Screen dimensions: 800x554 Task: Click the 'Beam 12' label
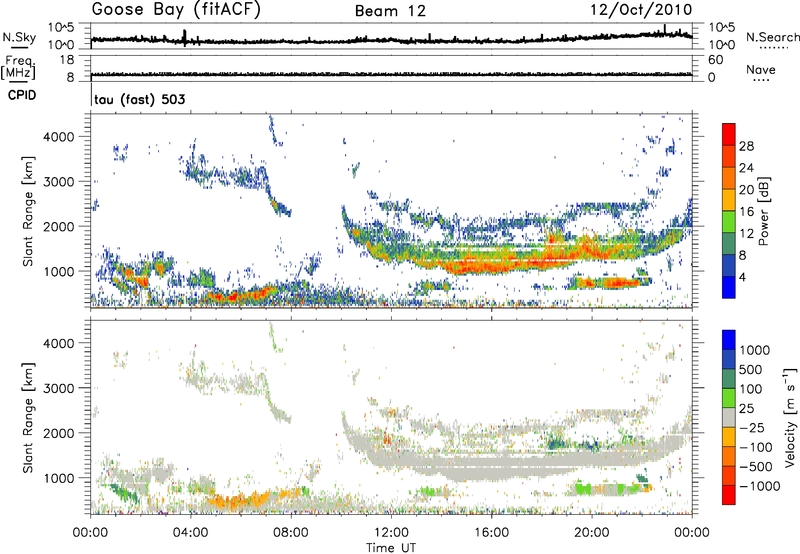click(x=390, y=11)
